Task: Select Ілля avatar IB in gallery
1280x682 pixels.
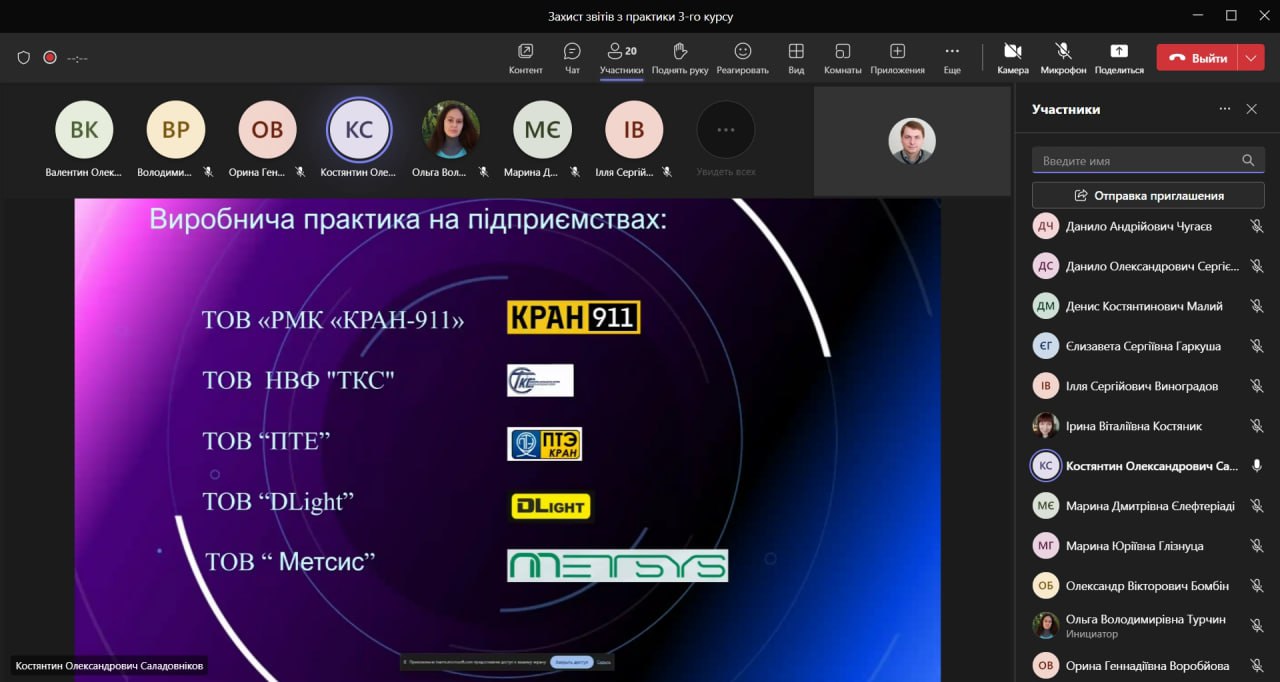Action: (x=634, y=130)
